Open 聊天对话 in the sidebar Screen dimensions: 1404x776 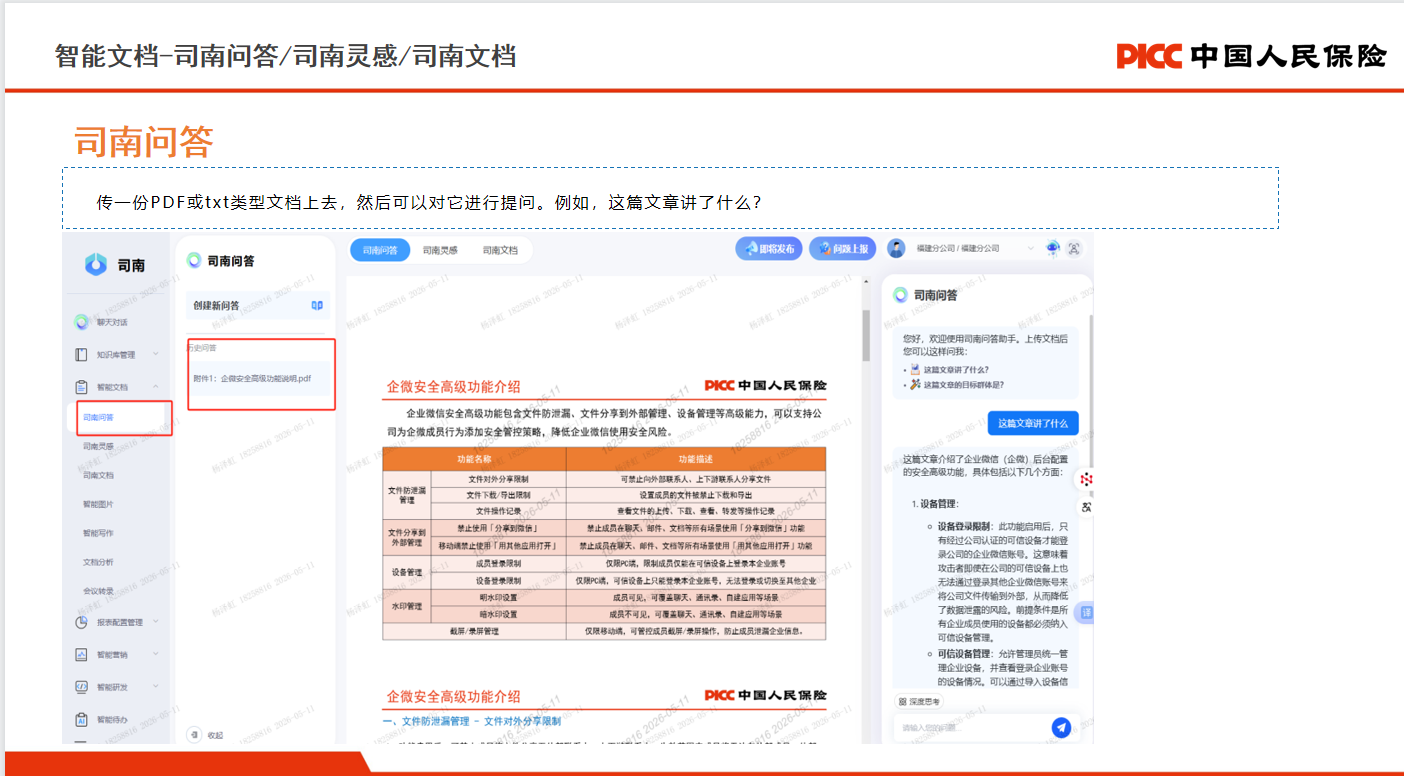coord(111,322)
